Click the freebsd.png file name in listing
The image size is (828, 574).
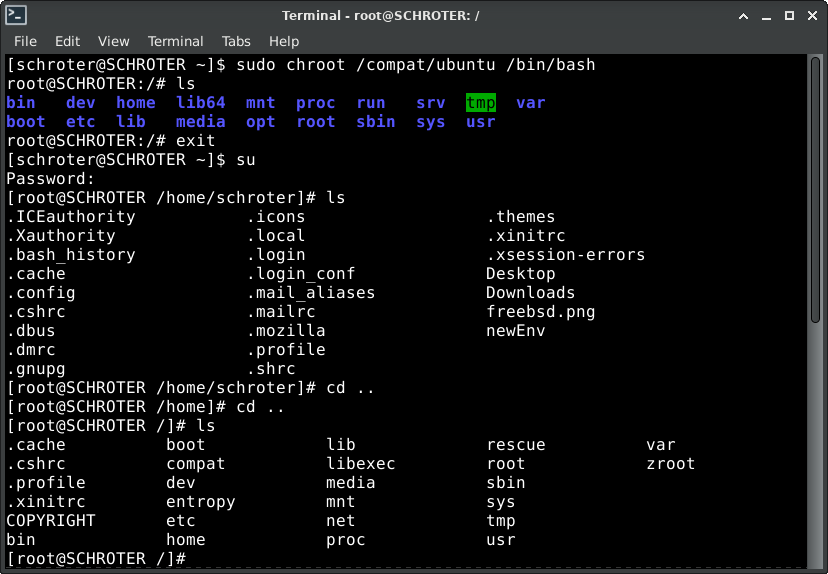pyautogui.click(x=540, y=312)
